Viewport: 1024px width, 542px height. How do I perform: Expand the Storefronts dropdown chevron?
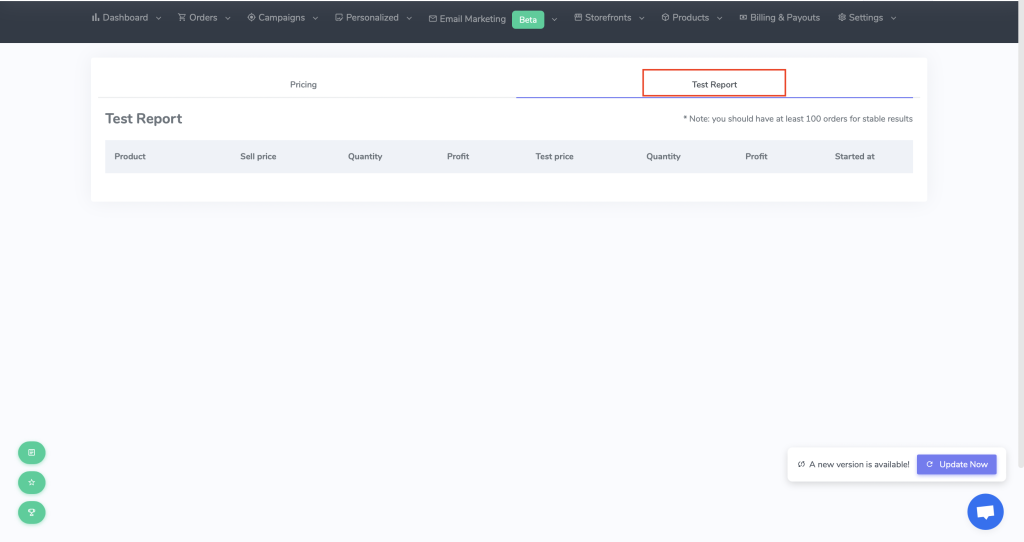[642, 18]
